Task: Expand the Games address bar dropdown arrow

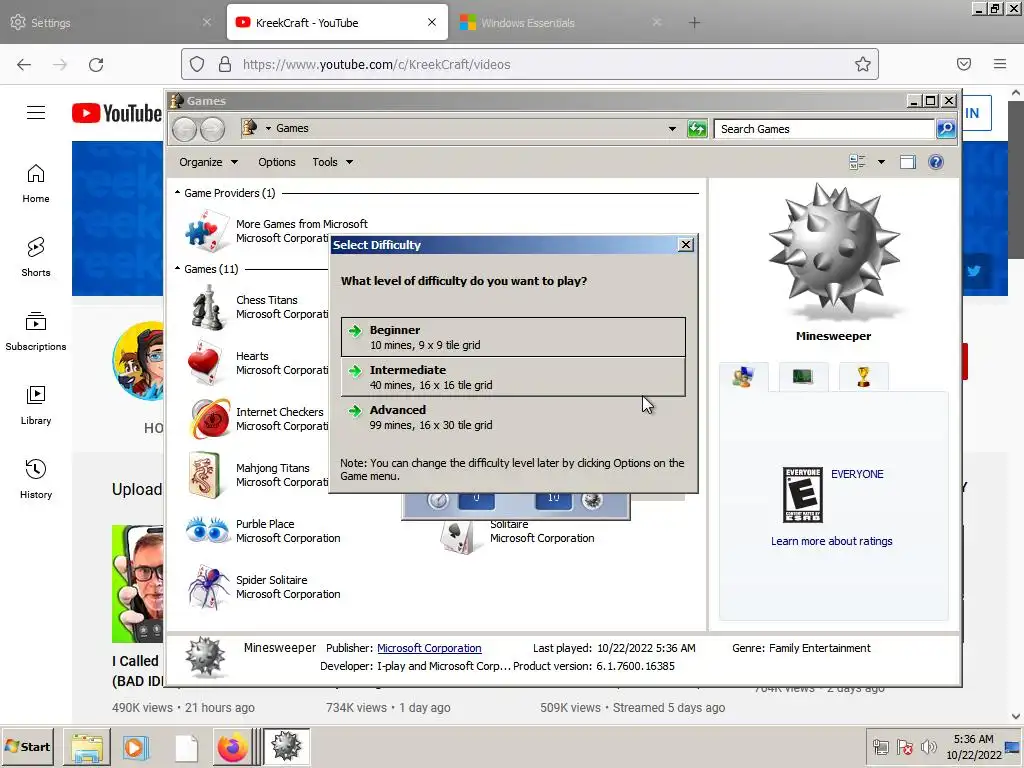Action: click(672, 129)
